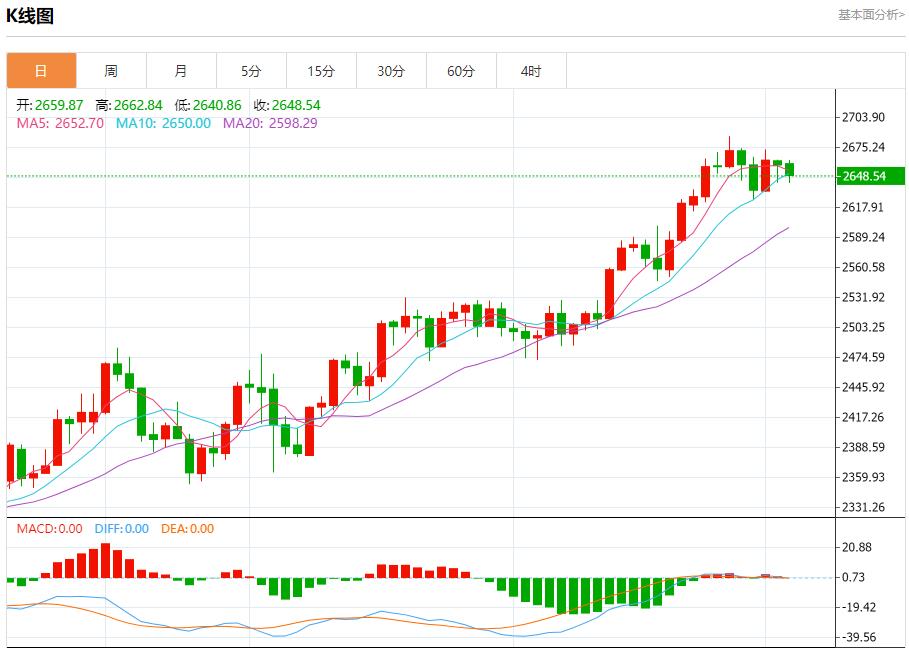Switch to the 月 monthly tab
The height and width of the screenshot is (648, 909).
click(x=181, y=71)
